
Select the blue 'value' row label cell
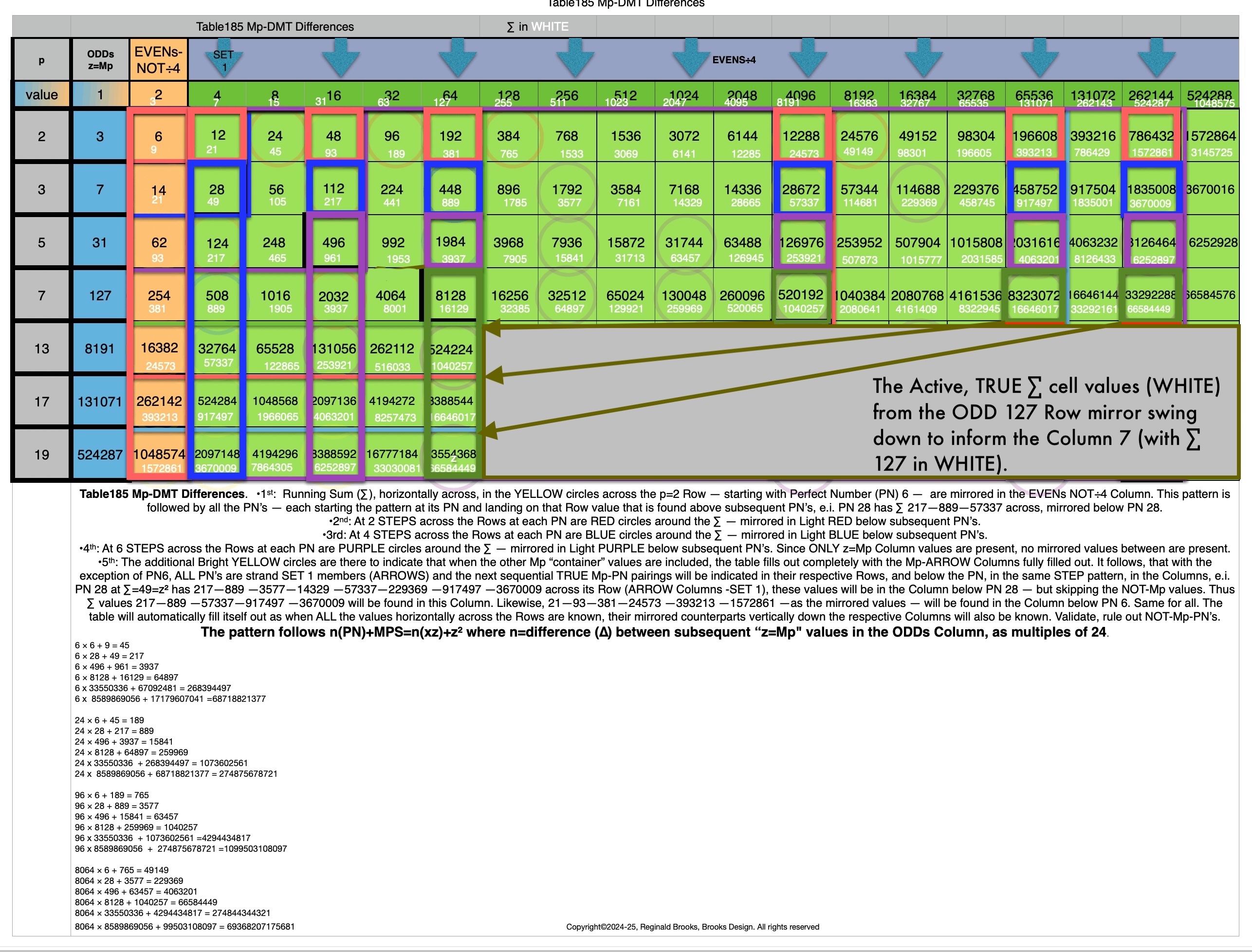(41, 94)
